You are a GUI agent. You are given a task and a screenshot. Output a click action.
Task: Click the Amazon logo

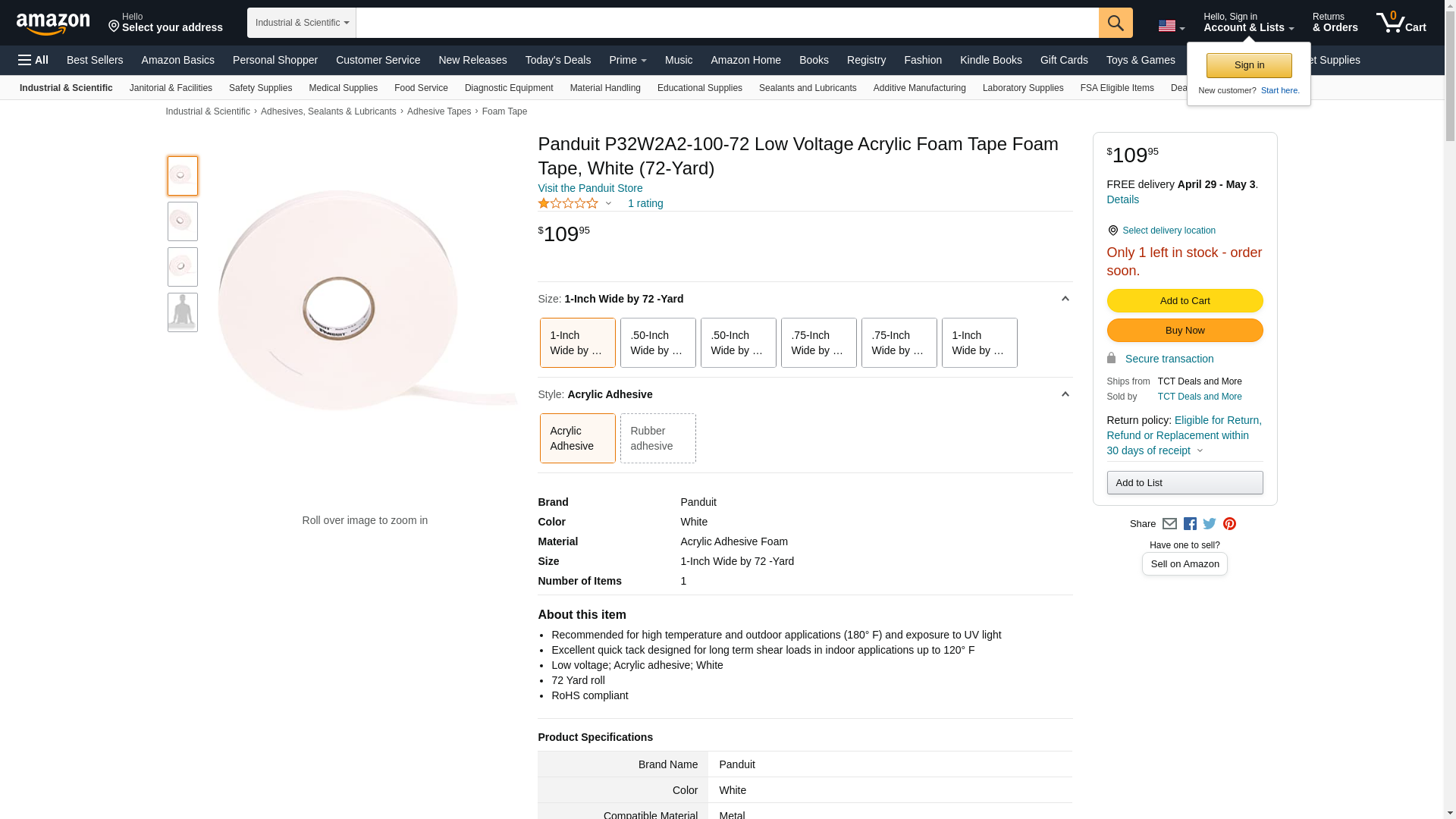click(53, 24)
